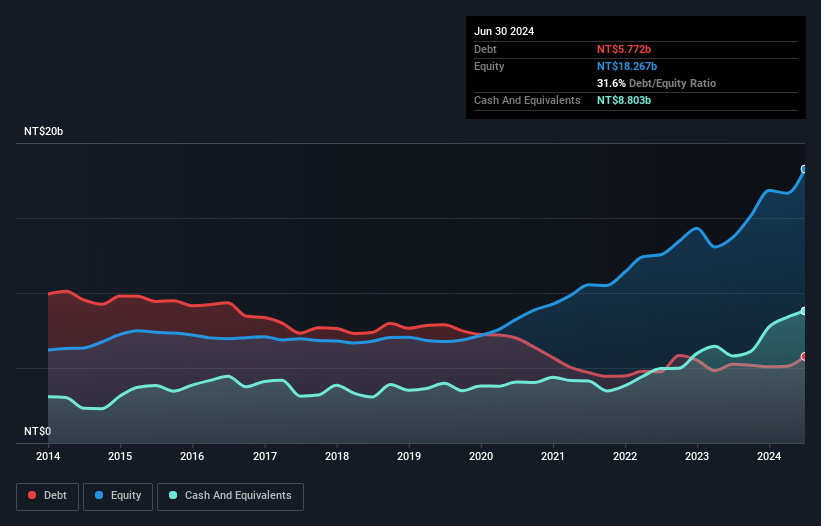The width and height of the screenshot is (821, 526).
Task: Click the 2021 axis label
Action: pyautogui.click(x=553, y=456)
